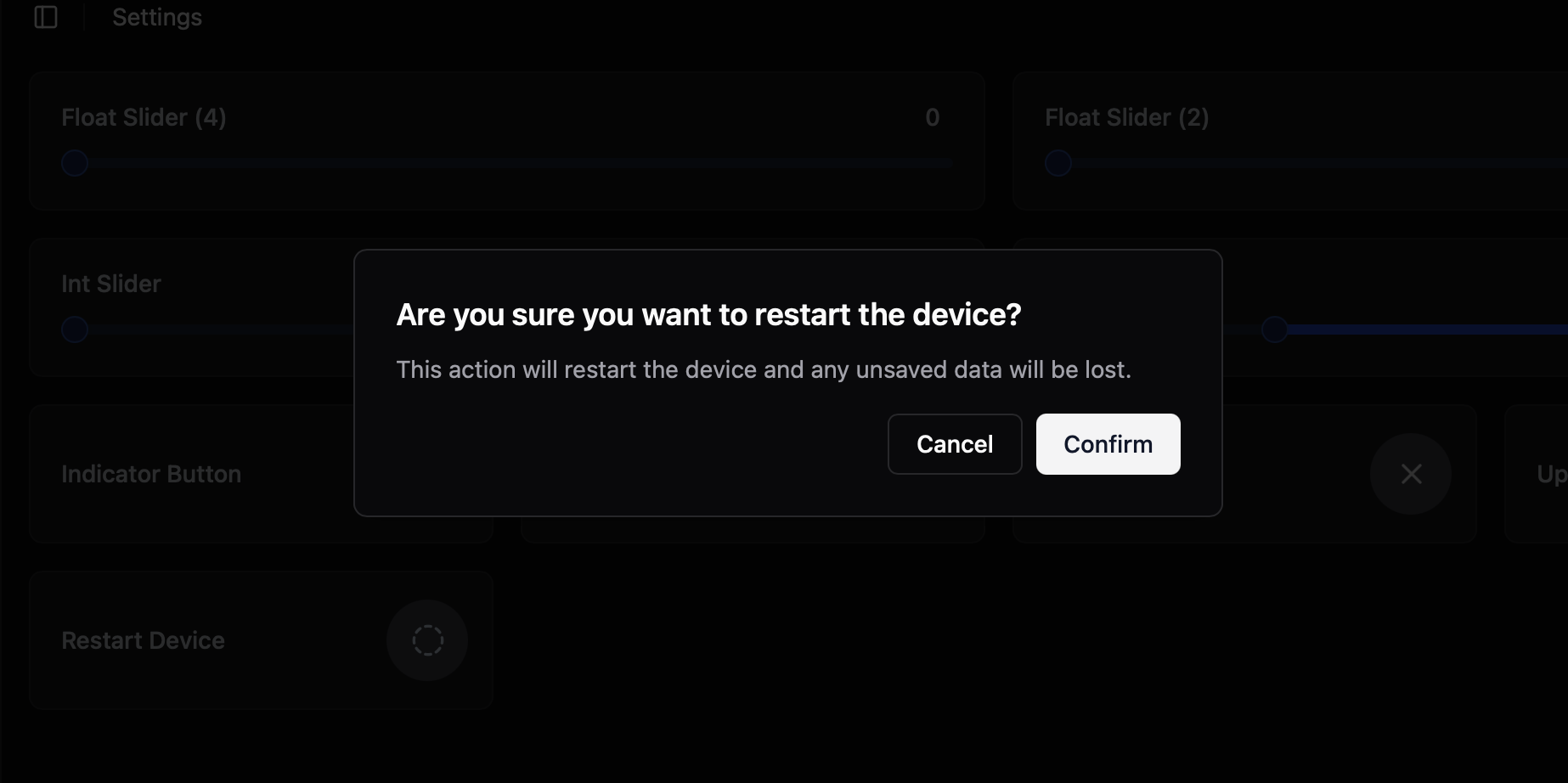Click the Float Slider (2) handle
Image resolution: width=1568 pixels, height=783 pixels.
click(x=1058, y=163)
